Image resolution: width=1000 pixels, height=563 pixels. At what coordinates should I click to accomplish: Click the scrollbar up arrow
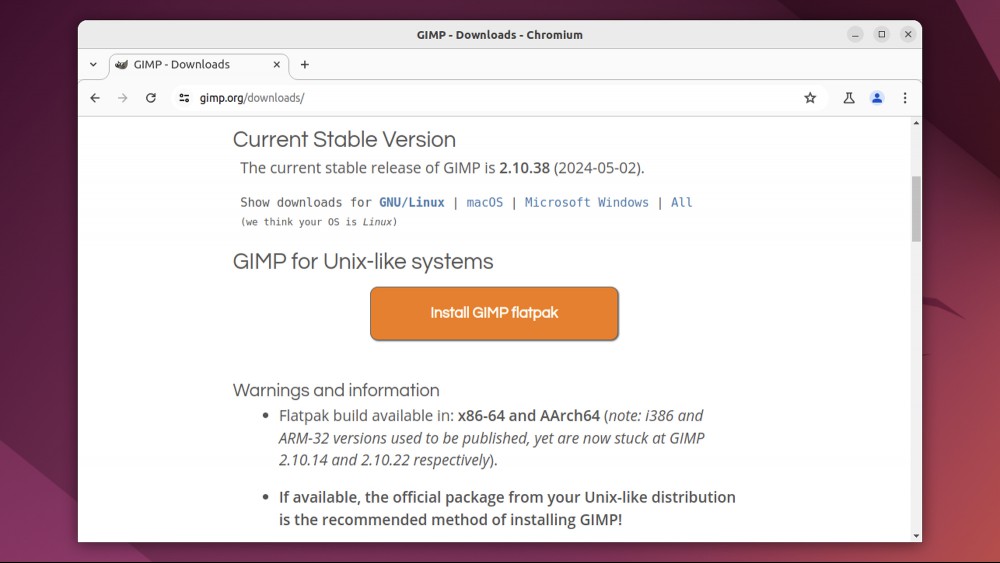(x=916, y=123)
